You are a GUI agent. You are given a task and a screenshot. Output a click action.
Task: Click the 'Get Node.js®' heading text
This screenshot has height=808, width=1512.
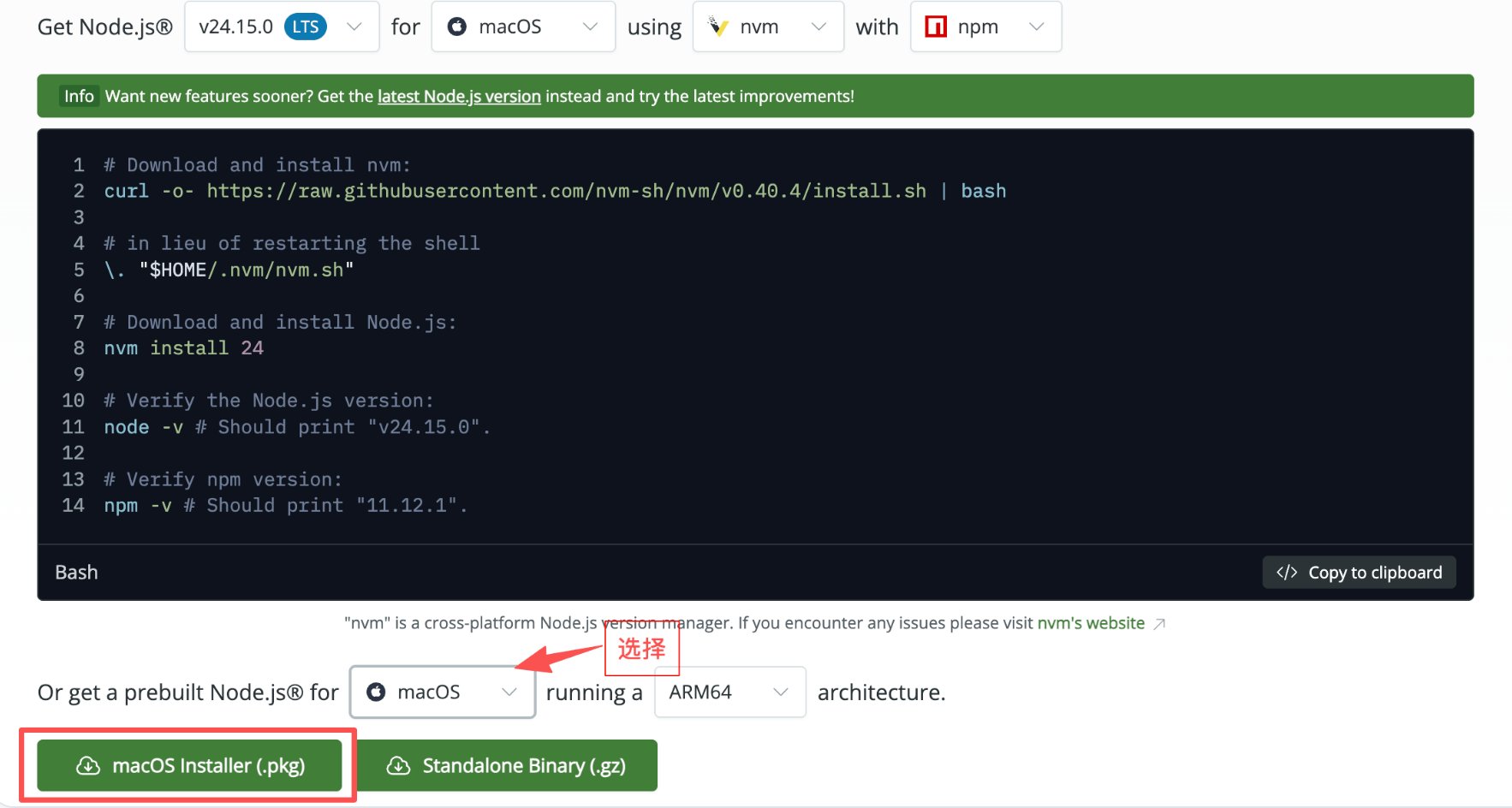[105, 27]
